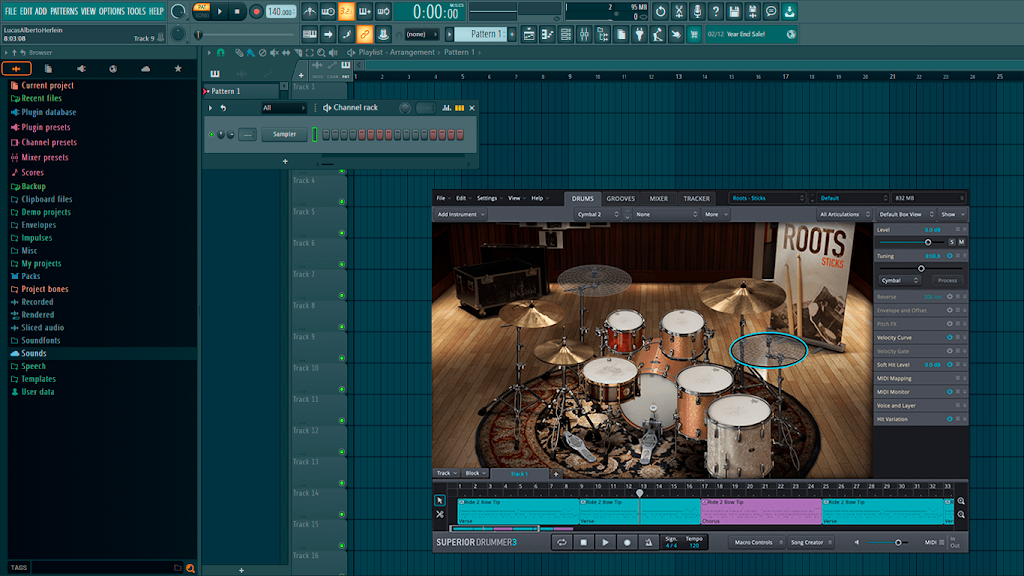Open Superior Drummer Settings menu
The height and width of the screenshot is (576, 1024).
point(489,198)
